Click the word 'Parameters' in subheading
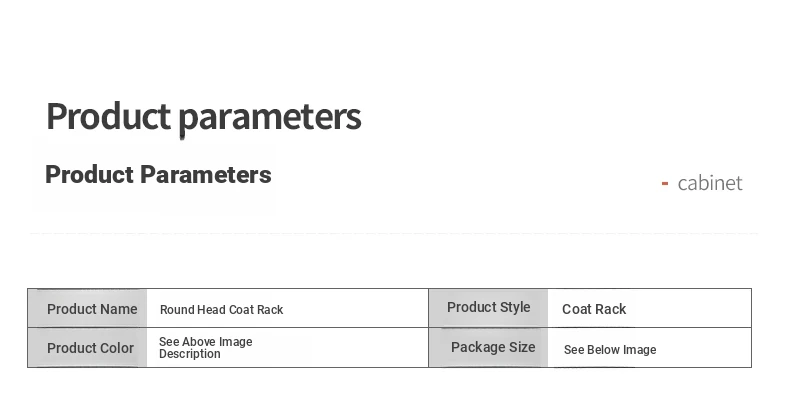The height and width of the screenshot is (396, 790). click(206, 174)
